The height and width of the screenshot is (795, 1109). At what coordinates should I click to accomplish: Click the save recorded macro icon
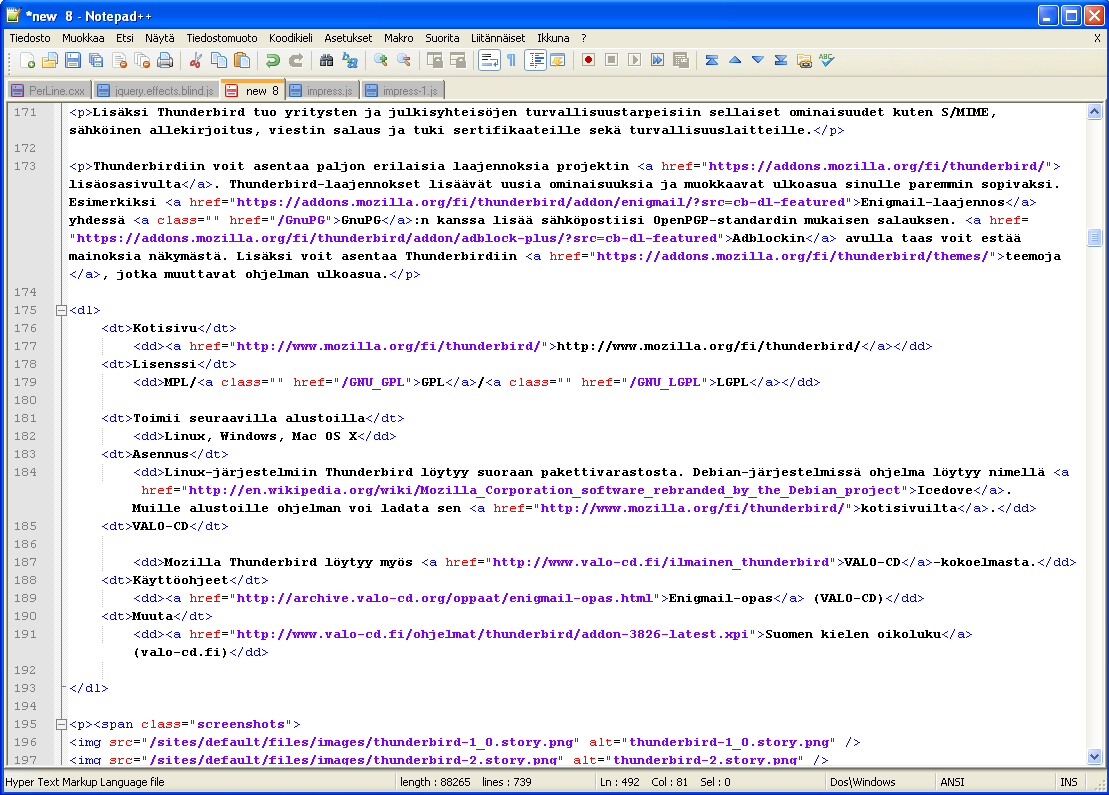(x=681, y=61)
